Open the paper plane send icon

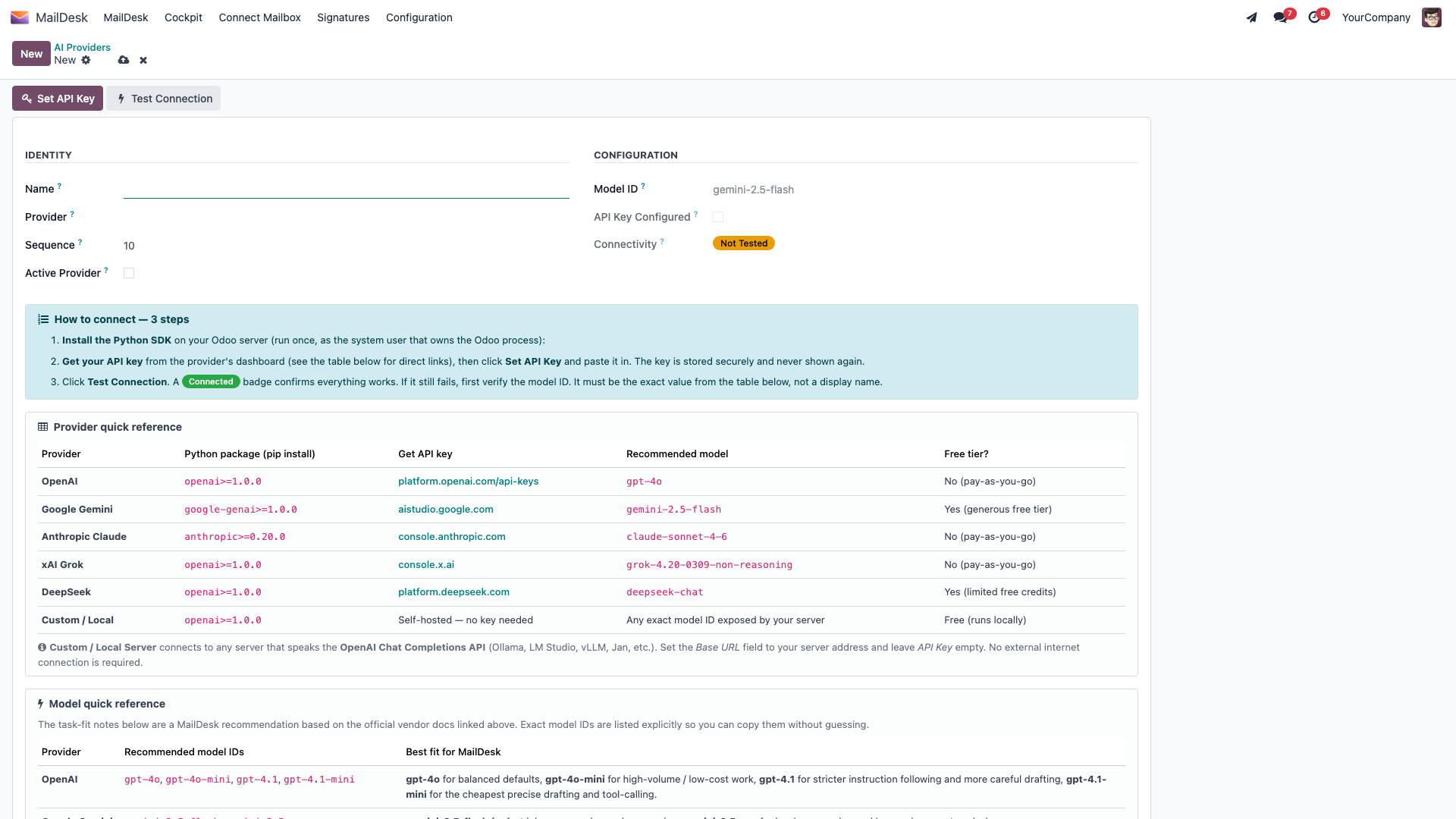coord(1252,17)
